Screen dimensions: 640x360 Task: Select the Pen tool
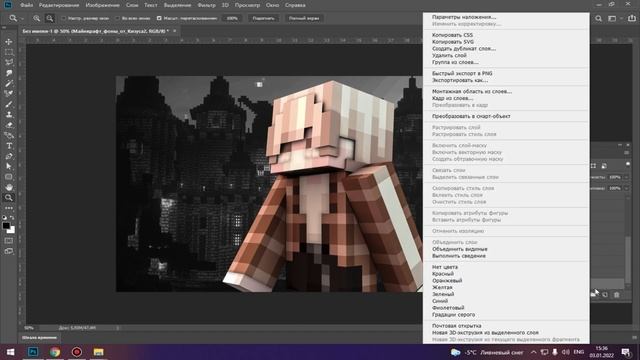tap(9, 156)
